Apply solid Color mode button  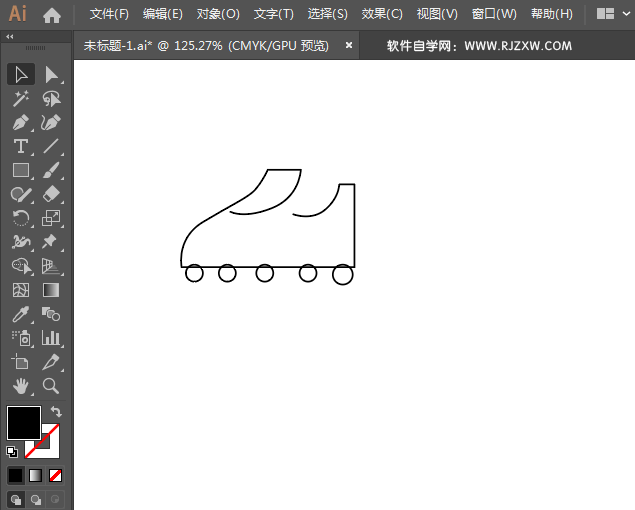click(x=16, y=475)
